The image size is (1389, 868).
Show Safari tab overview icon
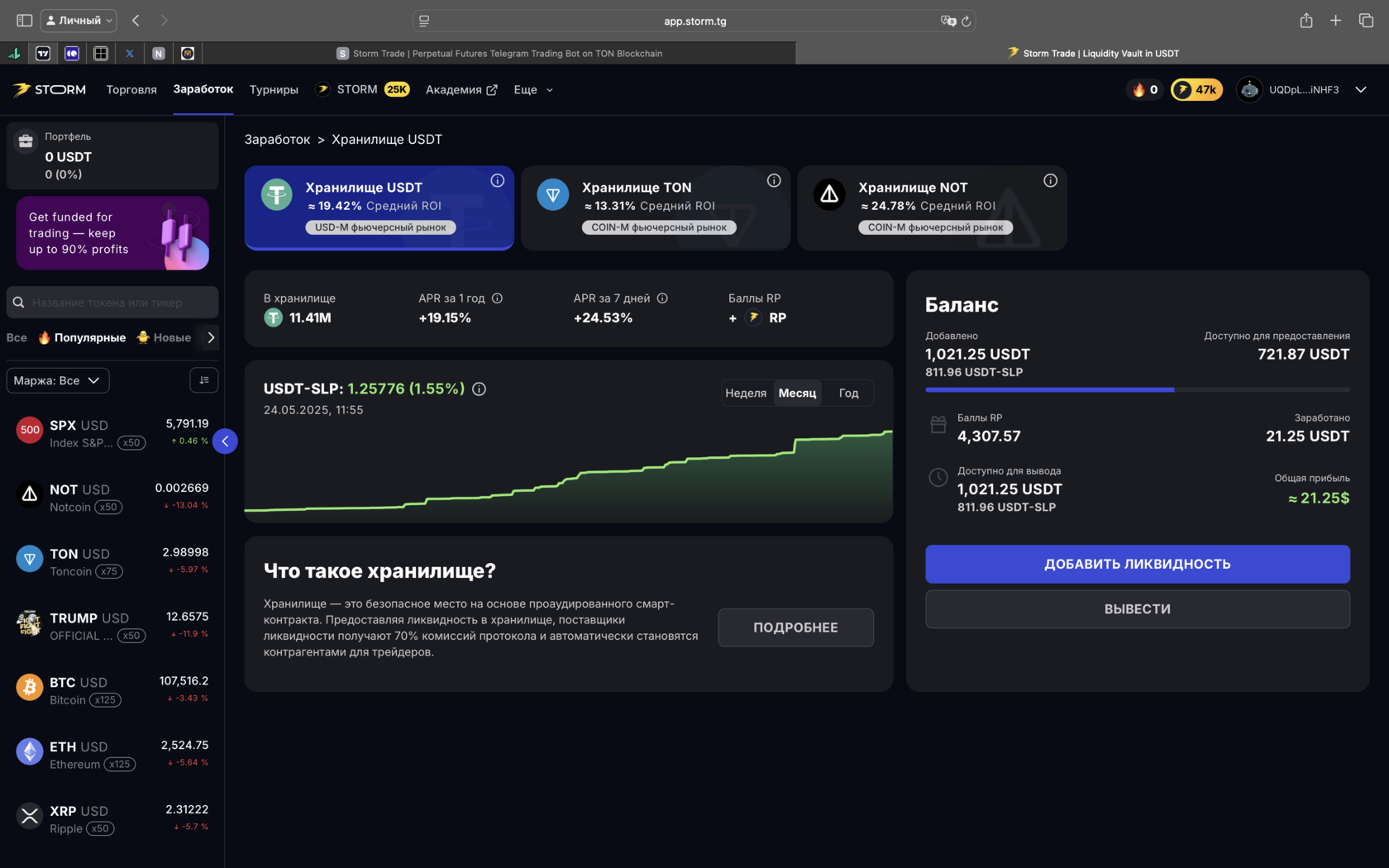[1366, 20]
